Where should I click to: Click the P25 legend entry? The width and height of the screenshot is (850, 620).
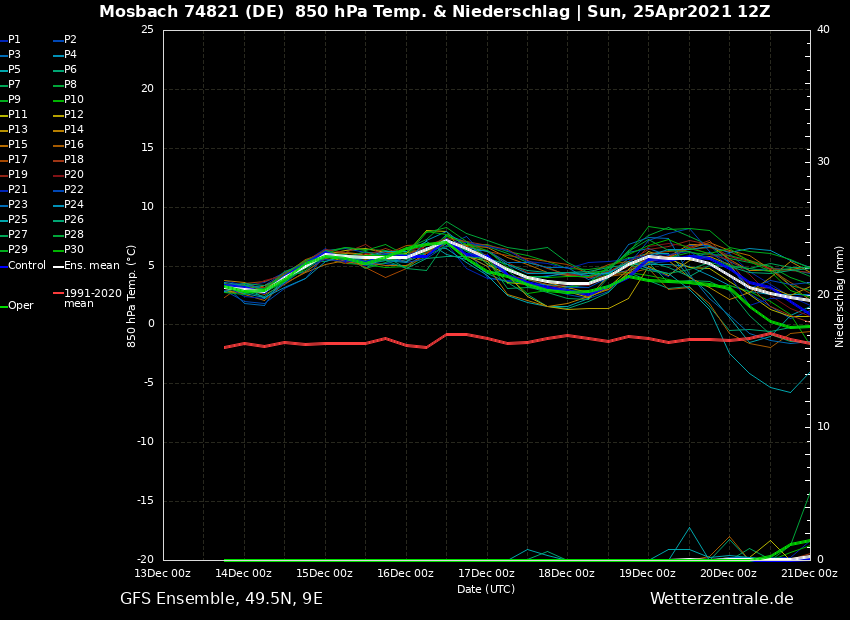coord(18,220)
